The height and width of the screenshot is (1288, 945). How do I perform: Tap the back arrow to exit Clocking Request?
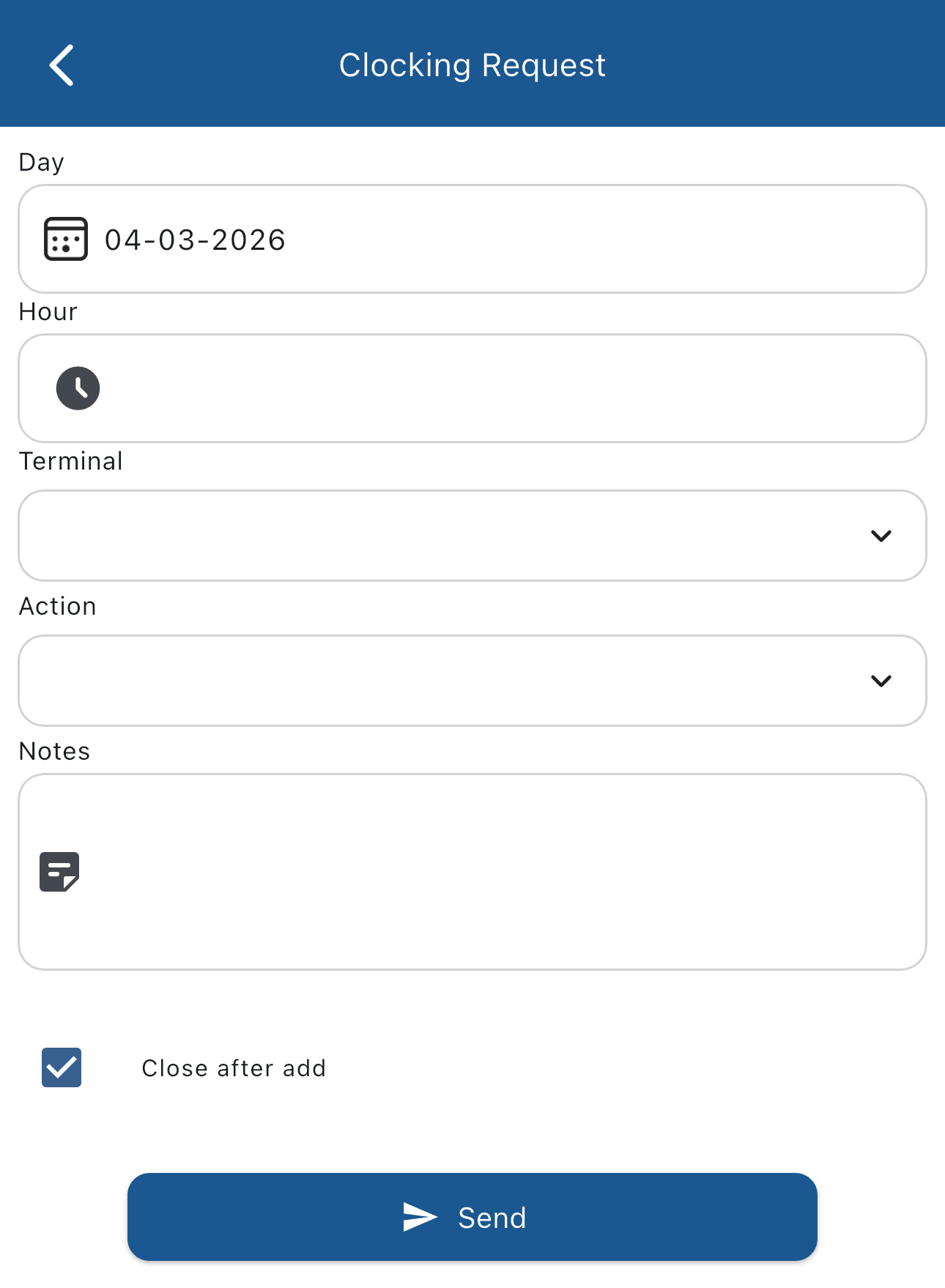[x=62, y=64]
